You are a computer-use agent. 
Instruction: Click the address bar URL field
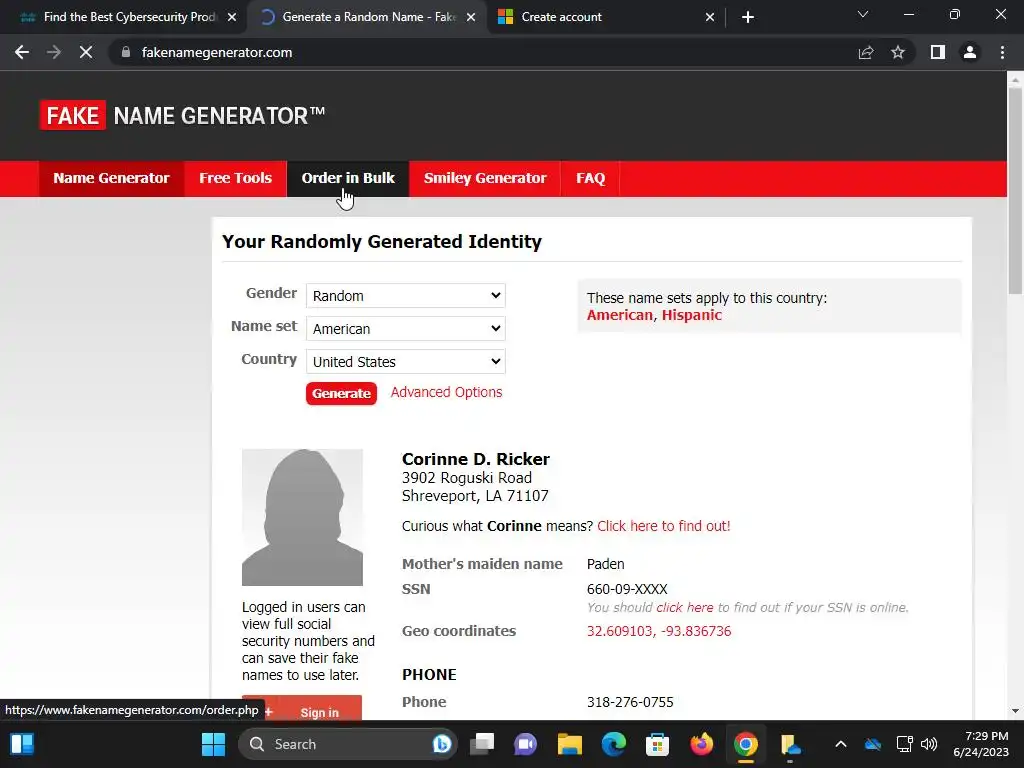[482, 52]
